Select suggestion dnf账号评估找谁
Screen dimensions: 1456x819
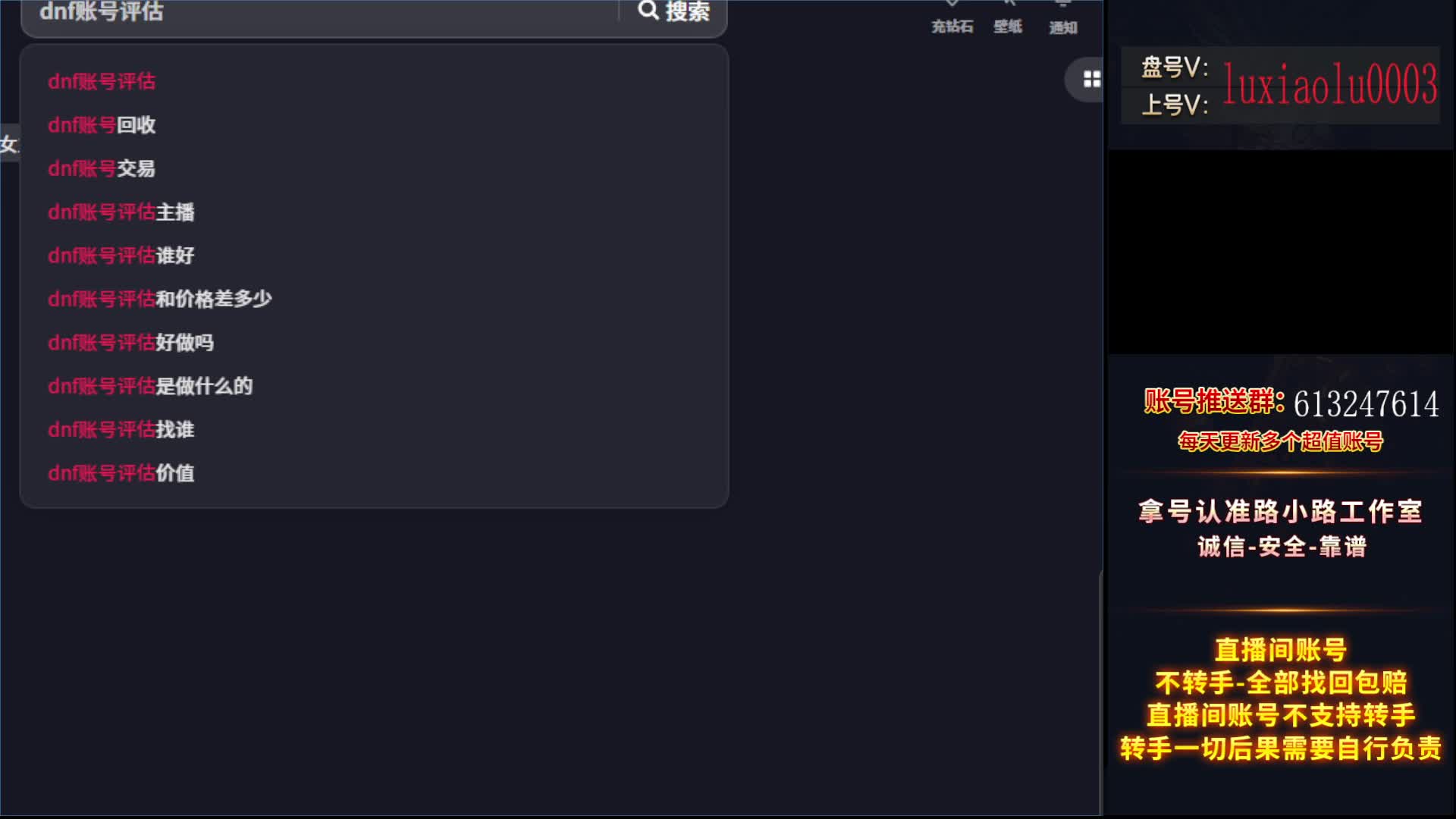click(121, 430)
